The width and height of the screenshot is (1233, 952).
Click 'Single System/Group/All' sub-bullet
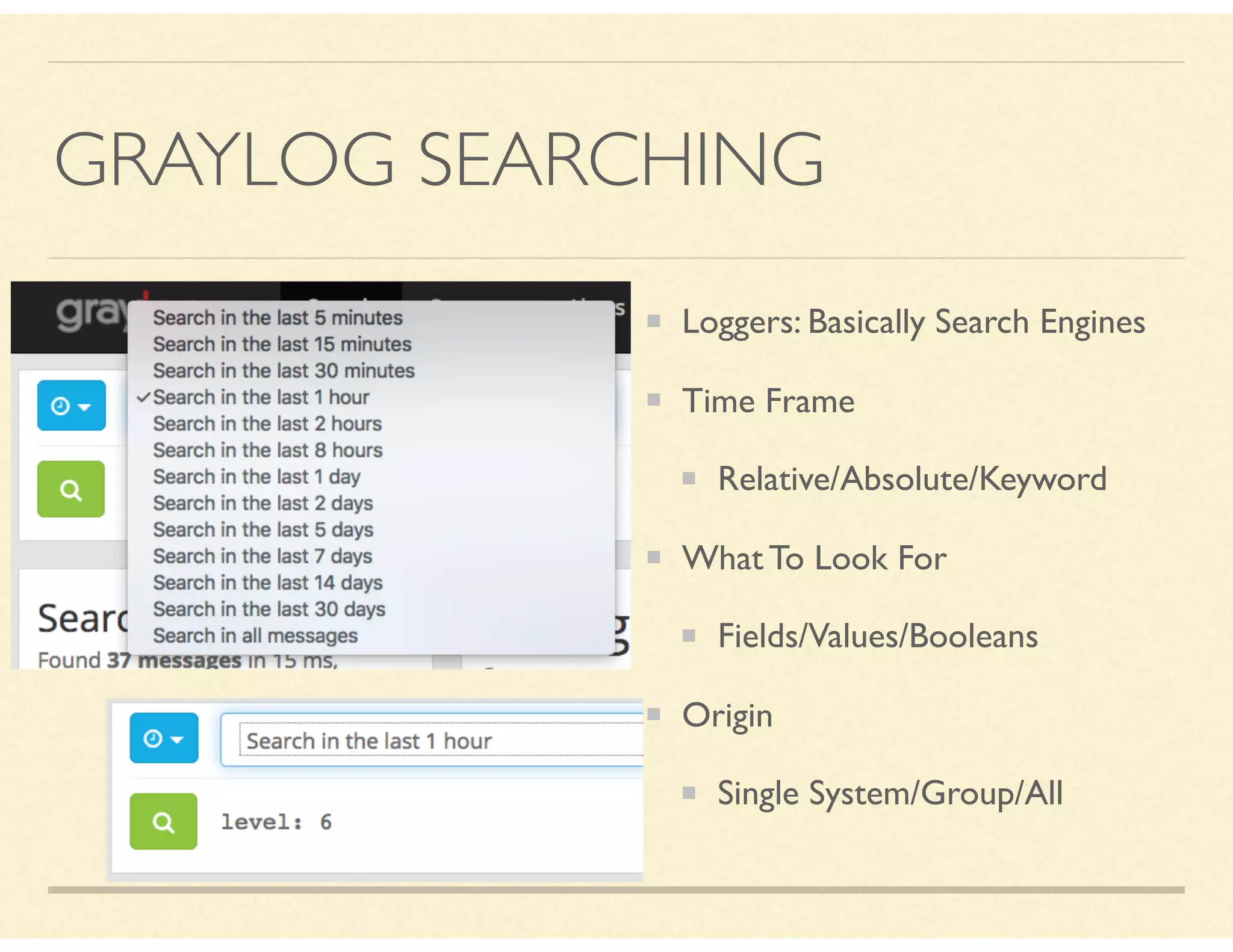pos(890,794)
